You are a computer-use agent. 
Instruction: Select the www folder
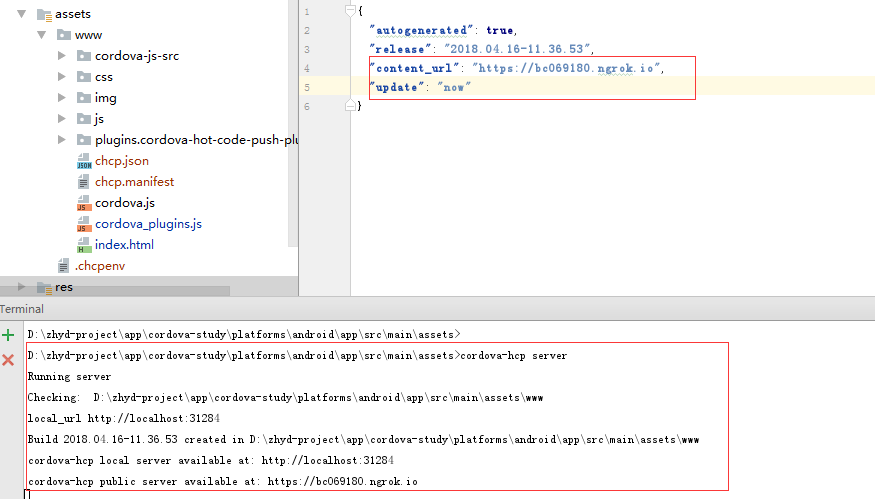[88, 35]
